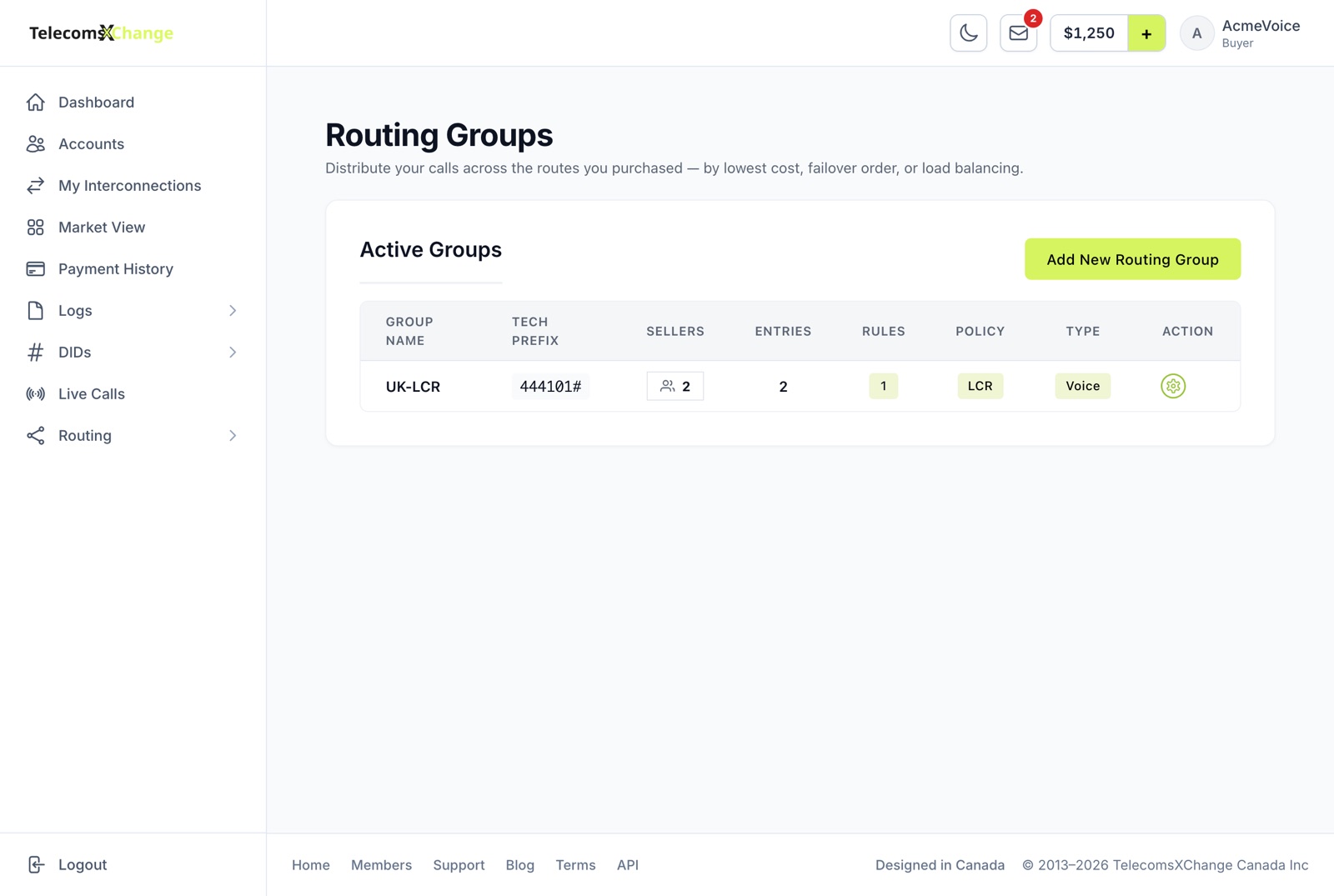Click the My Interconnections arrows icon
Screen dimensions: 1334x896
pos(35,186)
